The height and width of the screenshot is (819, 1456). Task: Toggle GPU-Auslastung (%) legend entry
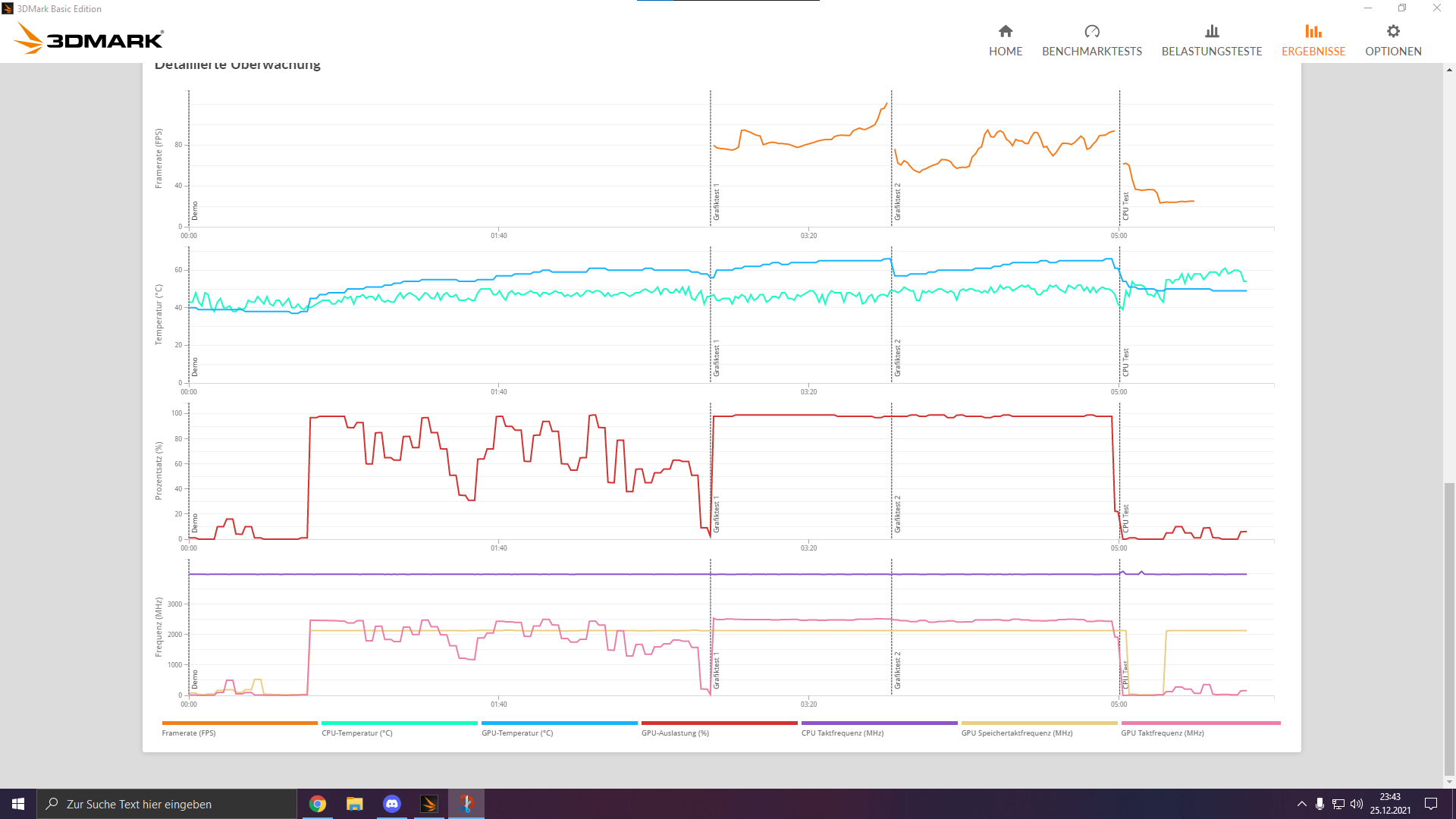click(675, 733)
